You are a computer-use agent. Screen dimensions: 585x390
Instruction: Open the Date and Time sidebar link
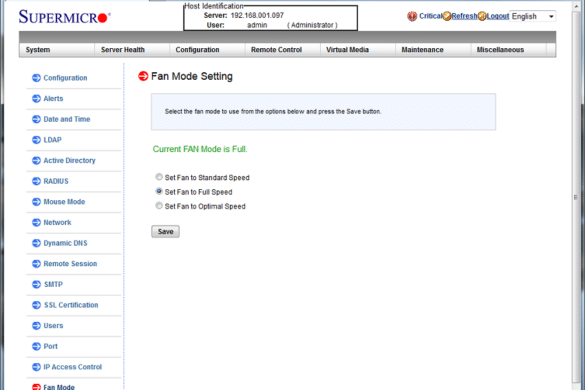tap(67, 119)
